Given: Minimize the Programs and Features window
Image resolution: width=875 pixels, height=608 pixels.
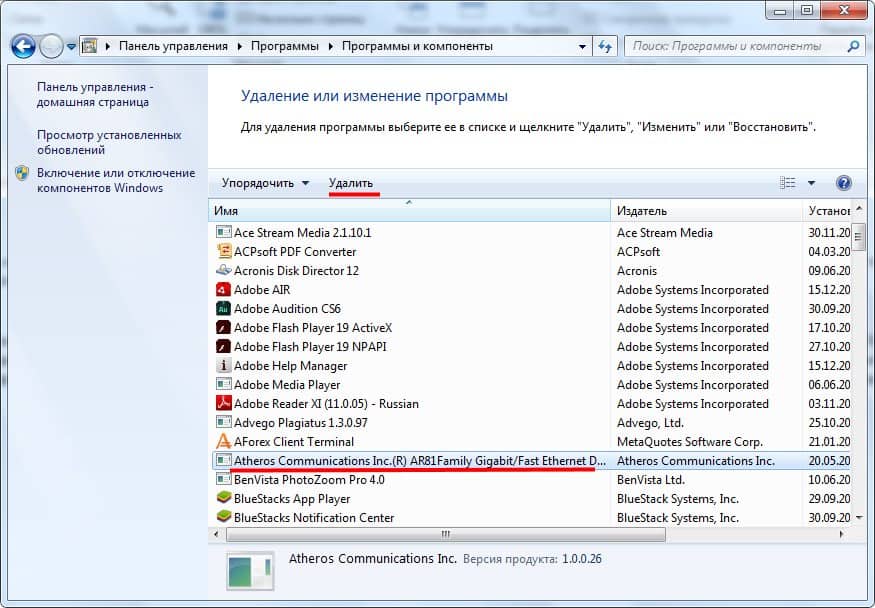Looking at the screenshot, I should click(x=780, y=10).
